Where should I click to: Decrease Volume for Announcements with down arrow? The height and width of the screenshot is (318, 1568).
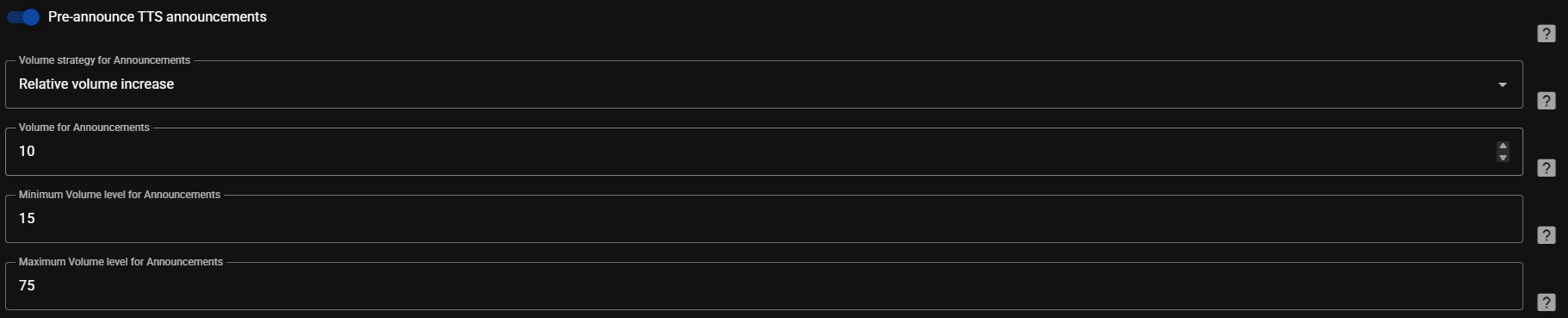tap(1503, 157)
